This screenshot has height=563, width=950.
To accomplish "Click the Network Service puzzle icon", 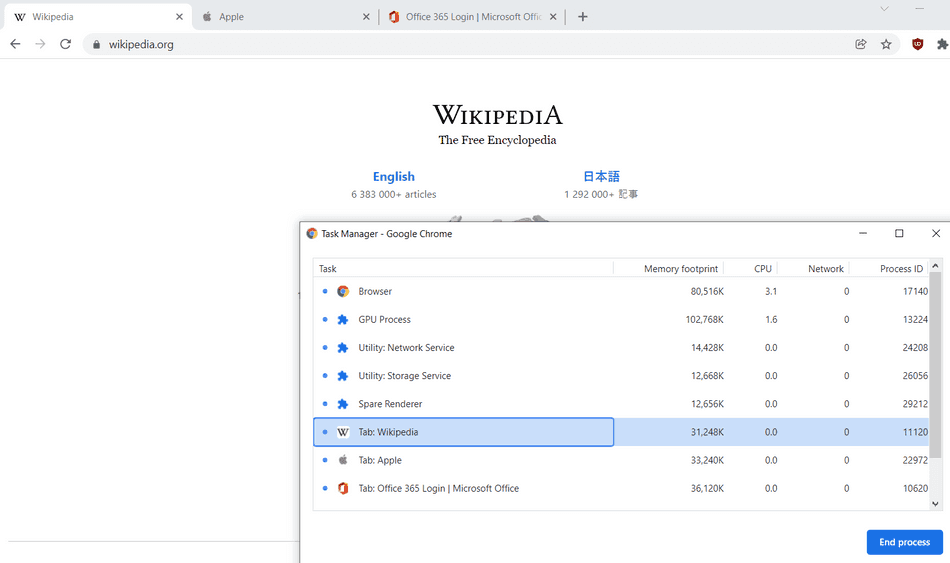I will click(343, 348).
